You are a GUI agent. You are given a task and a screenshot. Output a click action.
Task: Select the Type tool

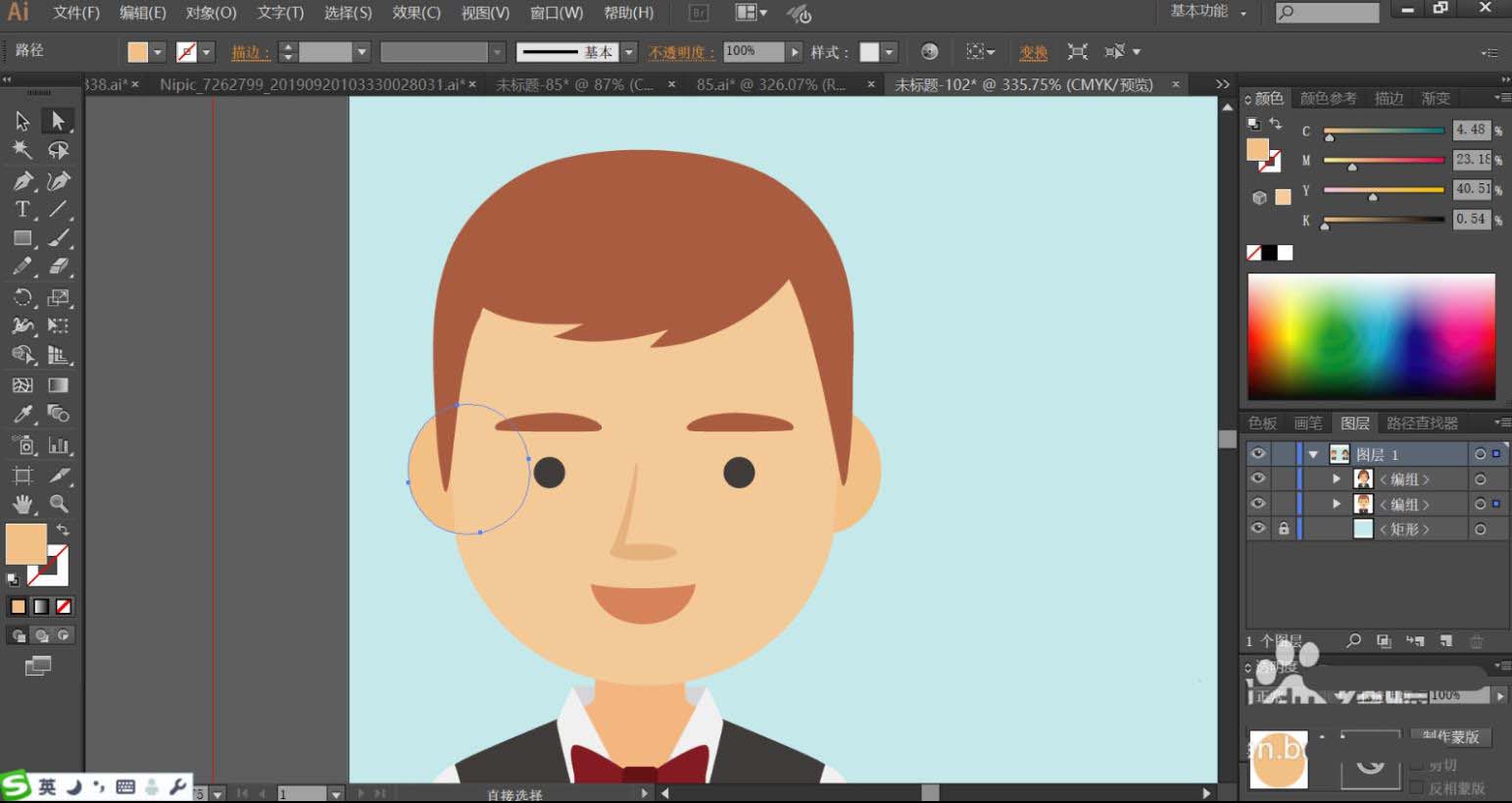point(22,210)
